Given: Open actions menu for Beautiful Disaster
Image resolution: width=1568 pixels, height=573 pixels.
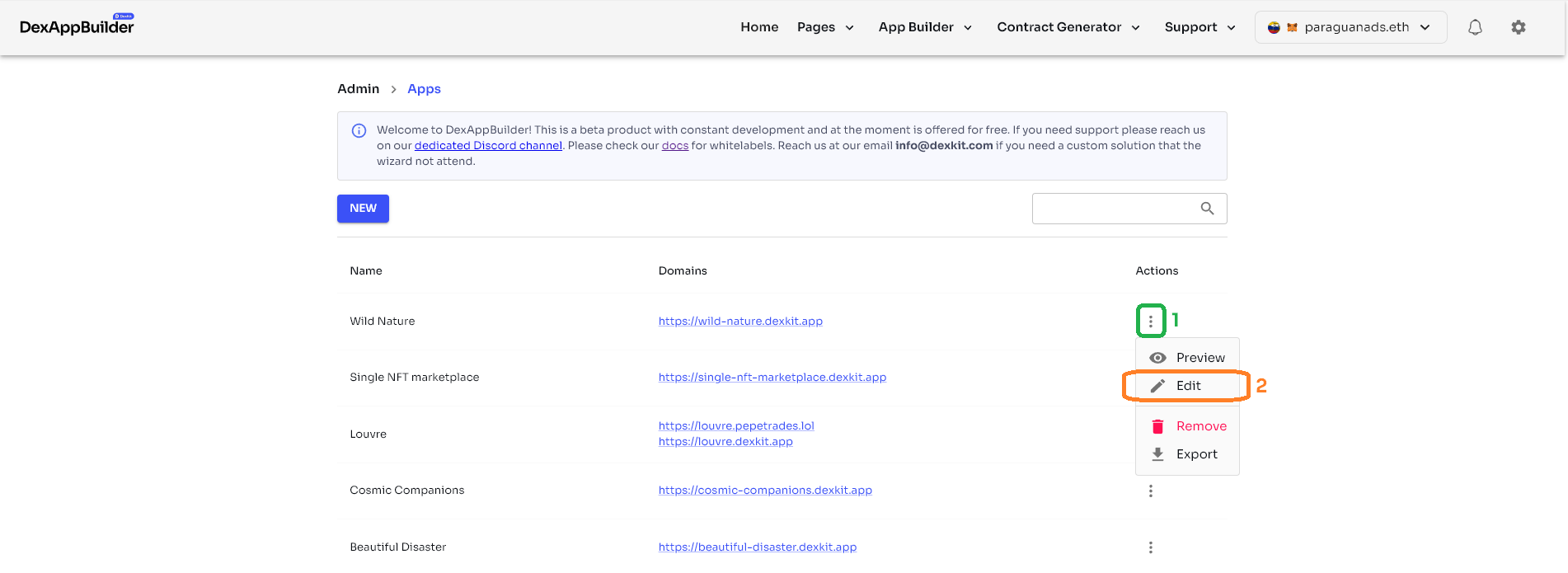Looking at the screenshot, I should (1151, 547).
